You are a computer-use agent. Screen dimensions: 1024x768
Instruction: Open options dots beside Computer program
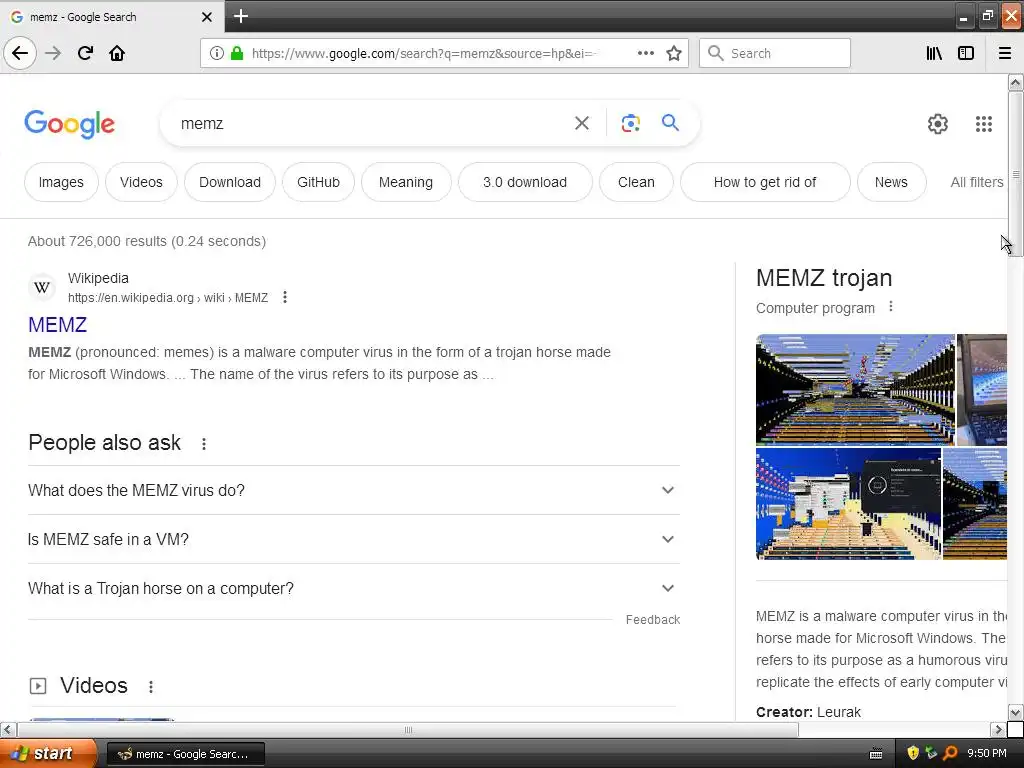(891, 306)
